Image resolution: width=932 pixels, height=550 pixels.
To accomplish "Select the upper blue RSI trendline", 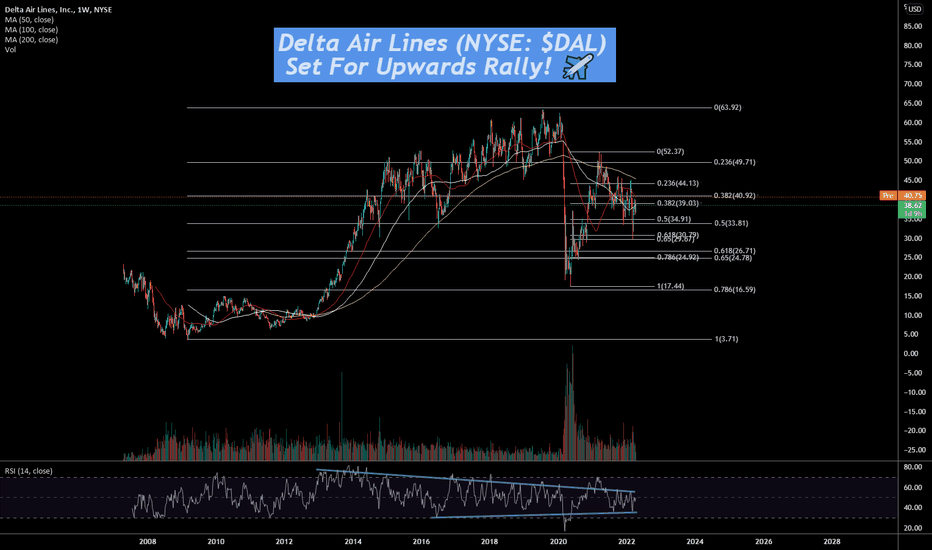I will (476, 480).
